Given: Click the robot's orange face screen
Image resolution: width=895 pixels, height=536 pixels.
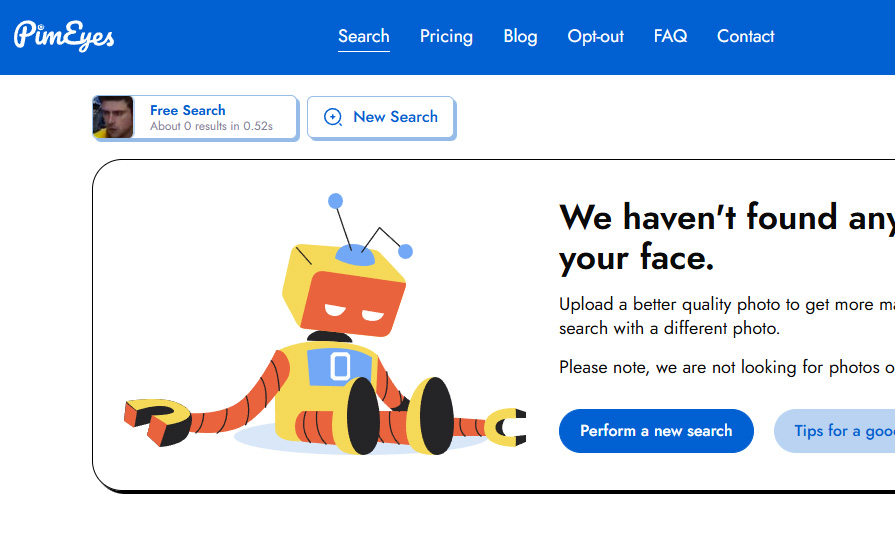Looking at the screenshot, I should (x=352, y=304).
